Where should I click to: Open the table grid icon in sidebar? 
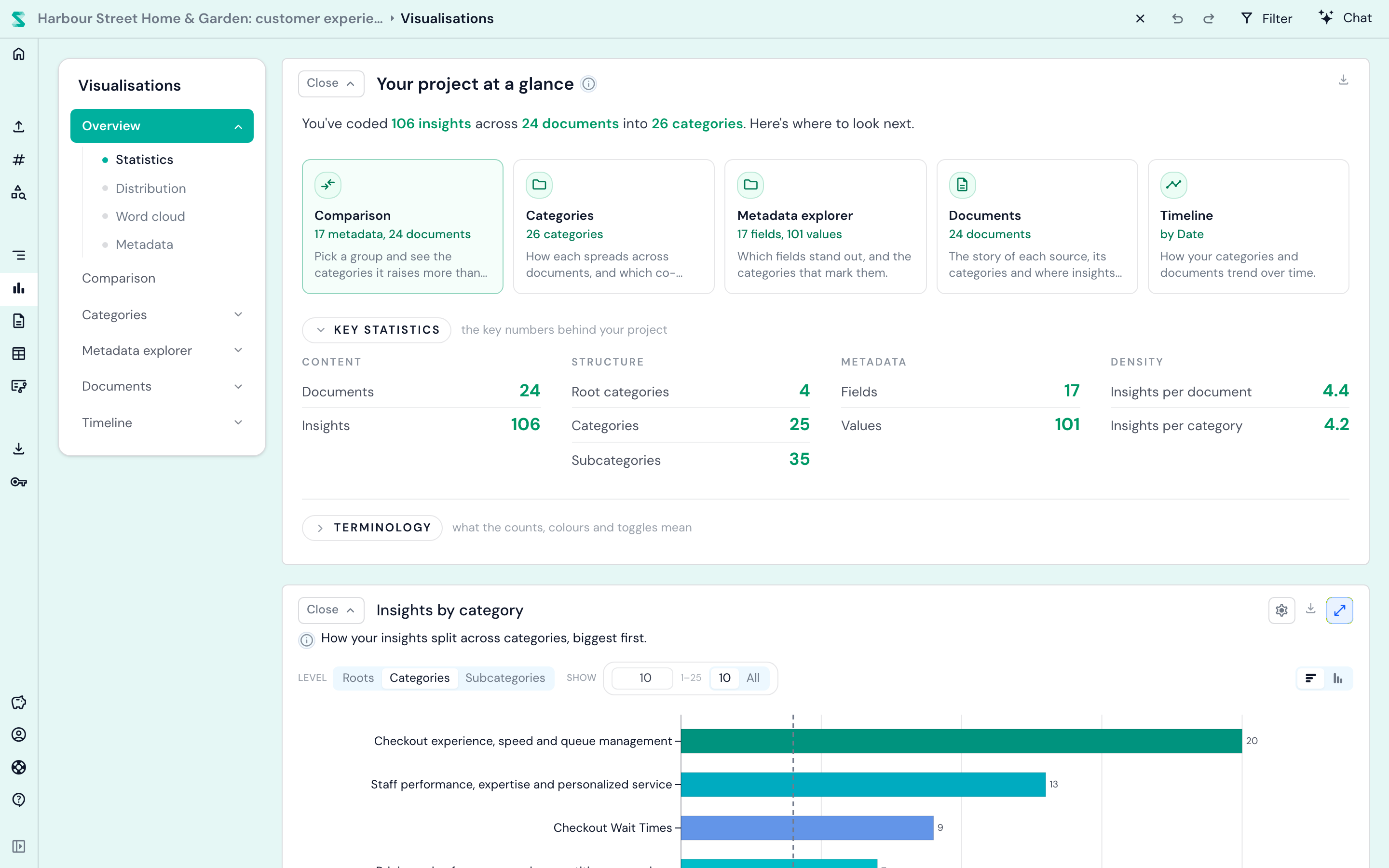coord(19,353)
